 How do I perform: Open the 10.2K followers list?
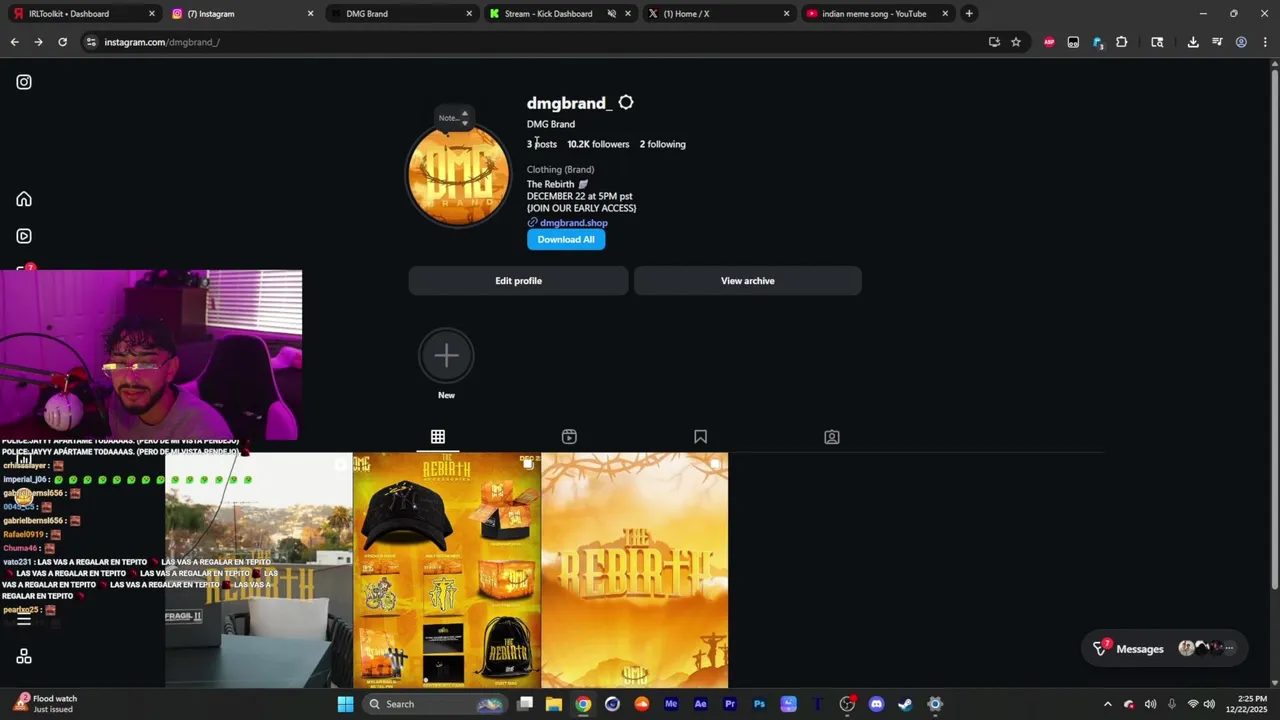tap(598, 144)
